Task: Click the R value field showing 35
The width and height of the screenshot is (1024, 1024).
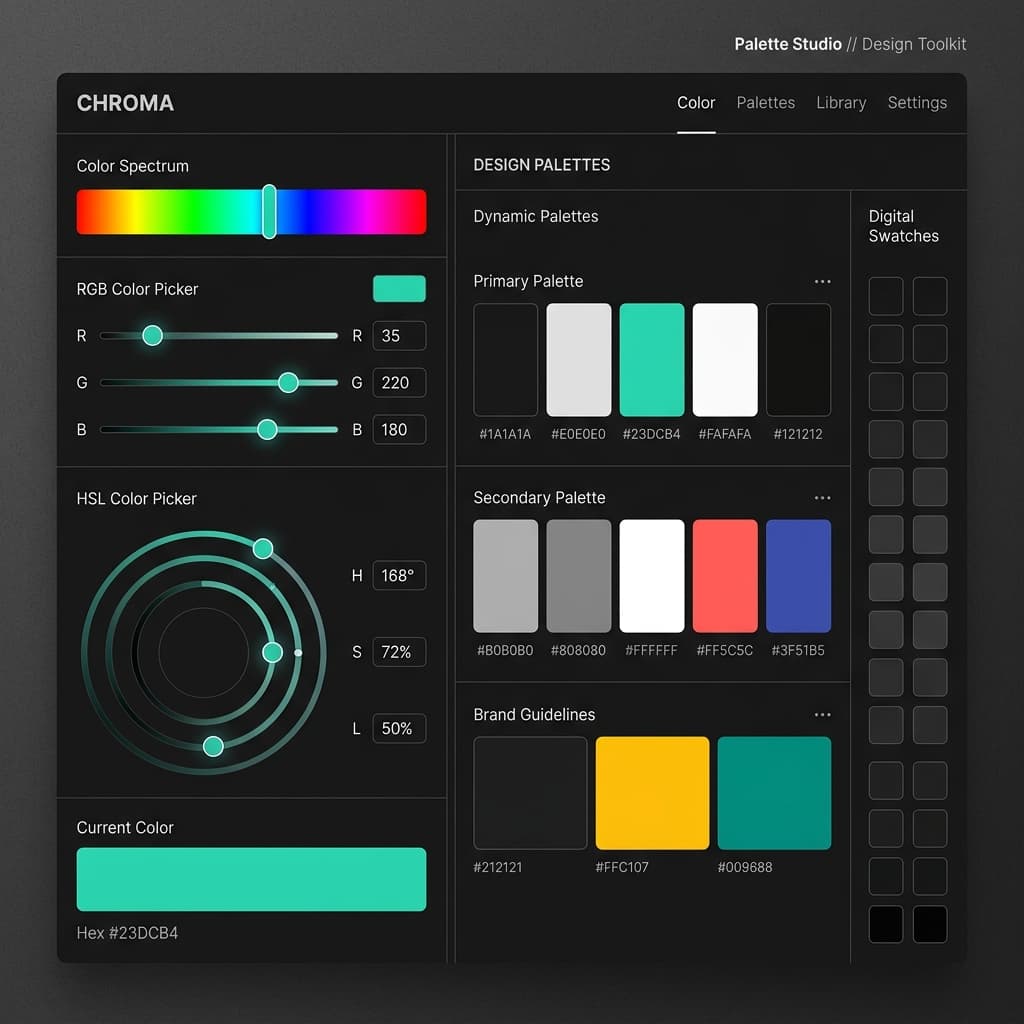Action: (x=399, y=336)
